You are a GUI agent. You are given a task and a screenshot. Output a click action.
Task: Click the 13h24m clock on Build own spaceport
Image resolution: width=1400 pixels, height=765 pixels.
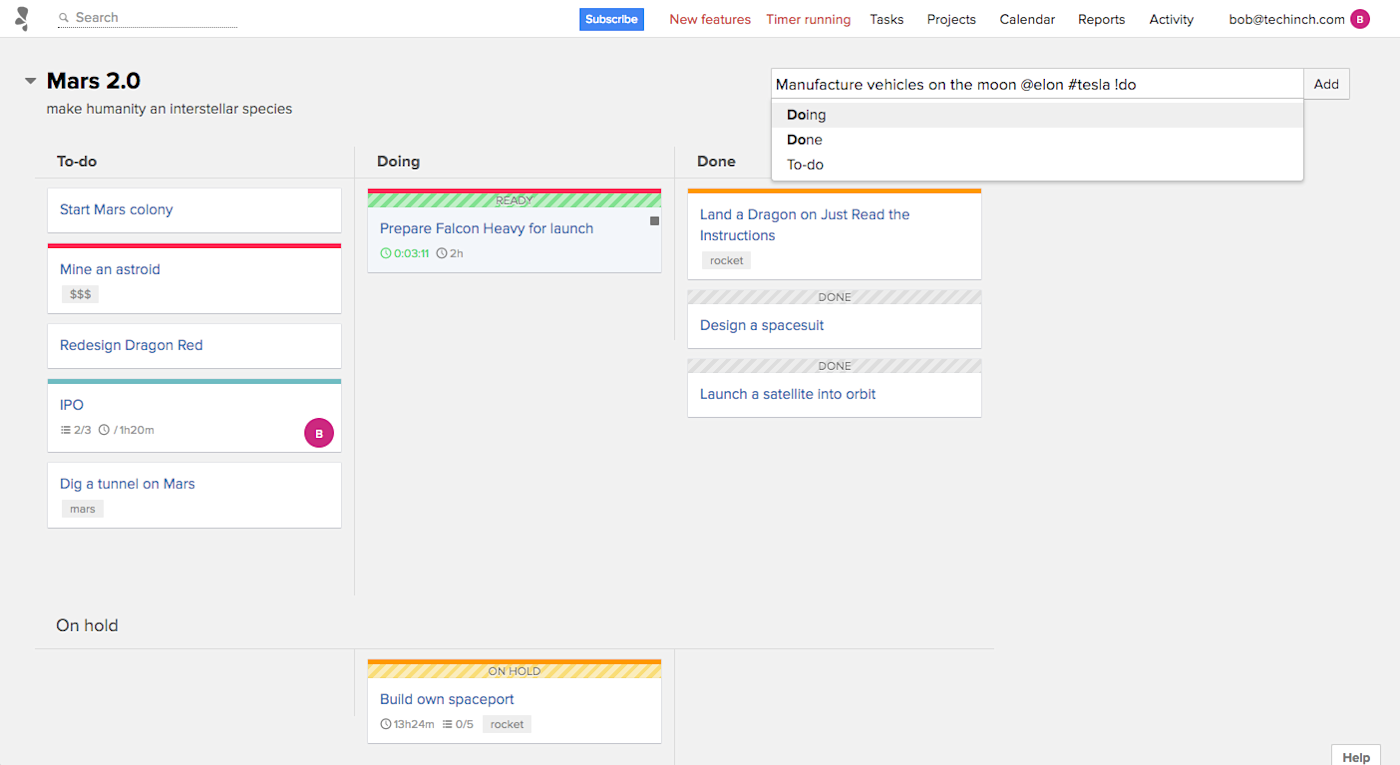click(x=386, y=724)
